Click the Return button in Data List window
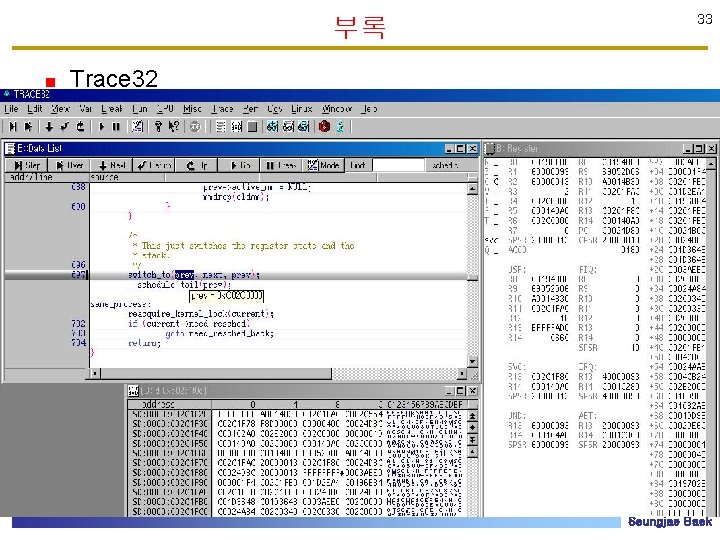 153,165
